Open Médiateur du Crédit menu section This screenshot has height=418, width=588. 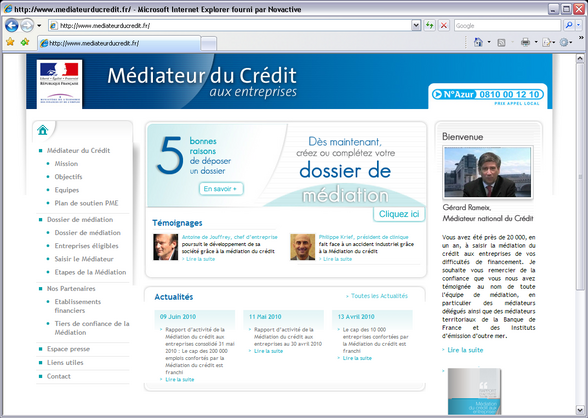click(78, 150)
